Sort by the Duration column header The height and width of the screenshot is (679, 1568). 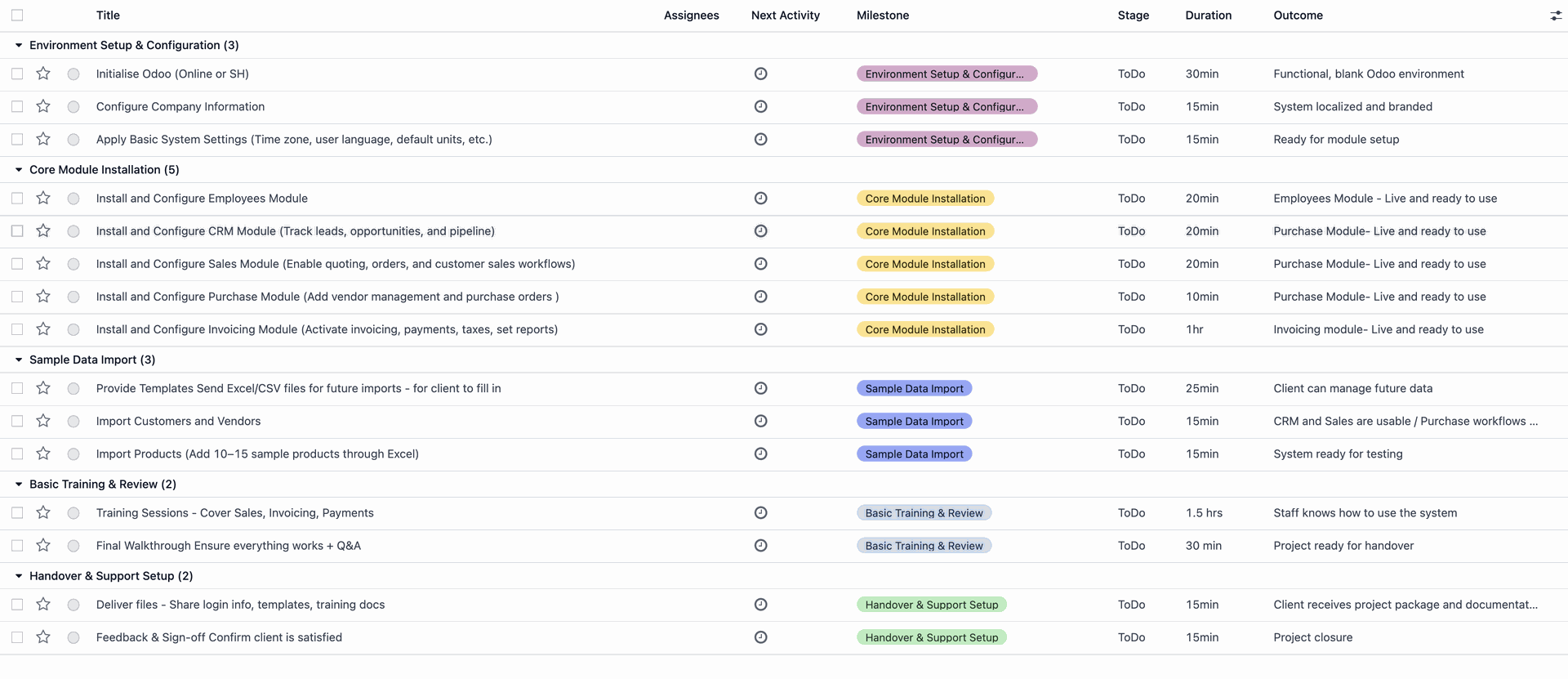point(1208,16)
